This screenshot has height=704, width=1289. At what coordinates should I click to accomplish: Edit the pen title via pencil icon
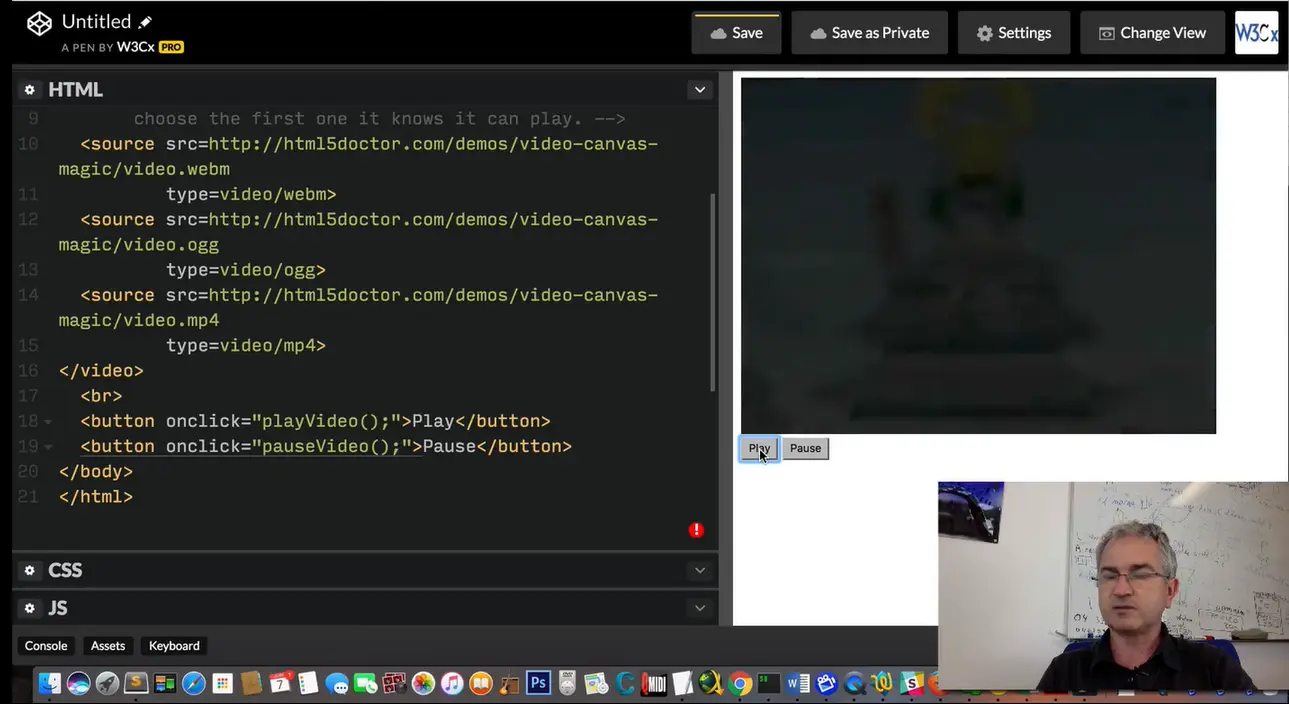pos(145,22)
